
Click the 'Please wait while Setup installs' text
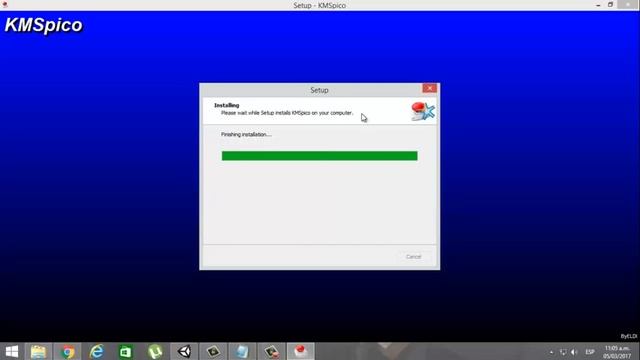287,113
